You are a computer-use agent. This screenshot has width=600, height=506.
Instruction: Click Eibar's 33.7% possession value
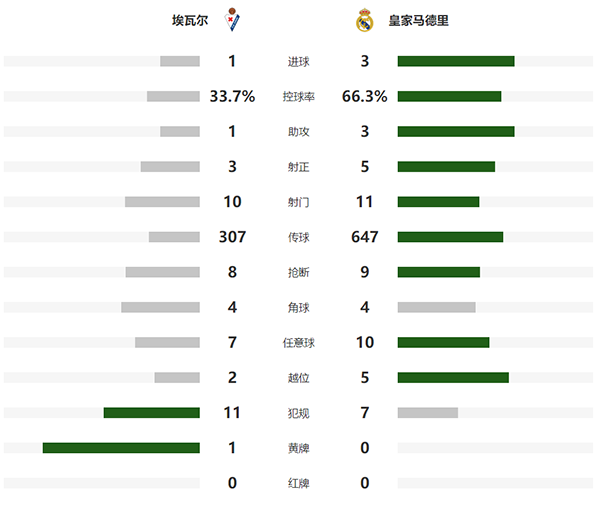(x=233, y=97)
